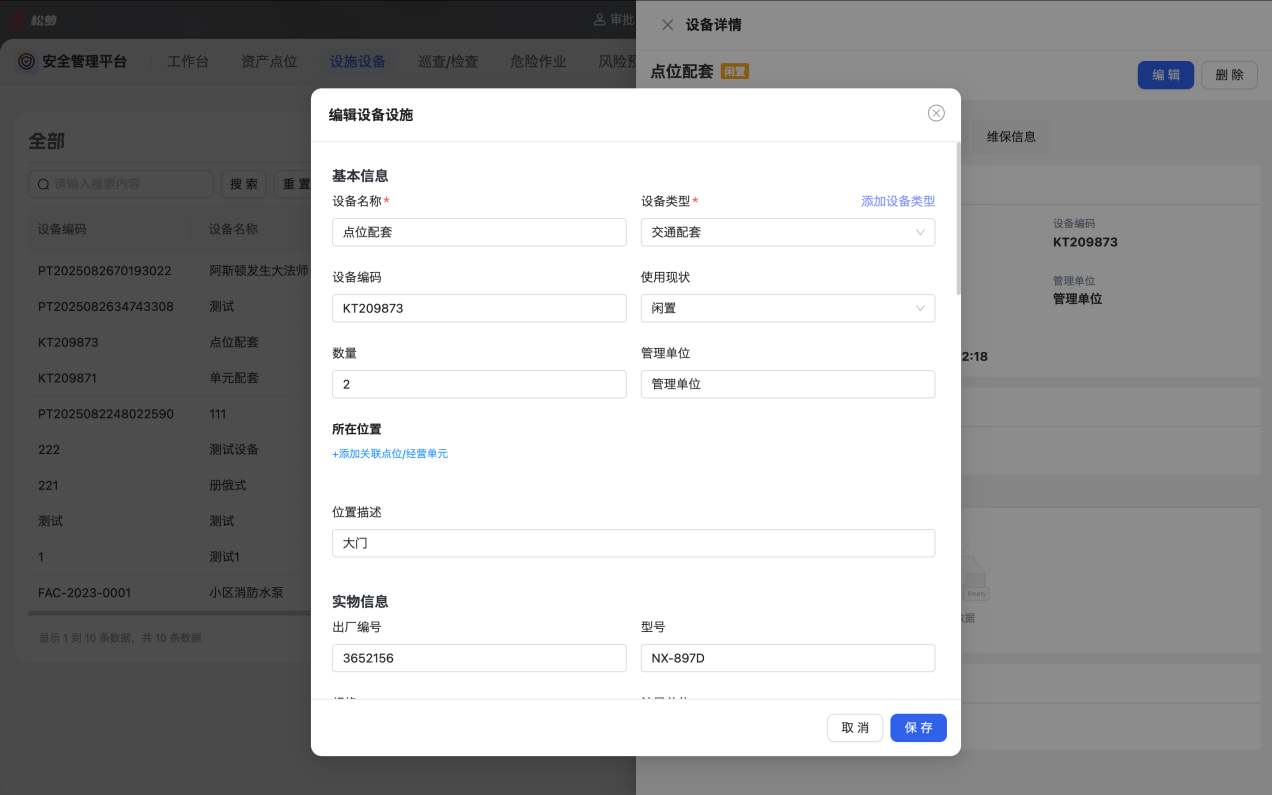Viewport: 1272px width, 795px height.
Task: Select the quantity input field
Action: [479, 384]
